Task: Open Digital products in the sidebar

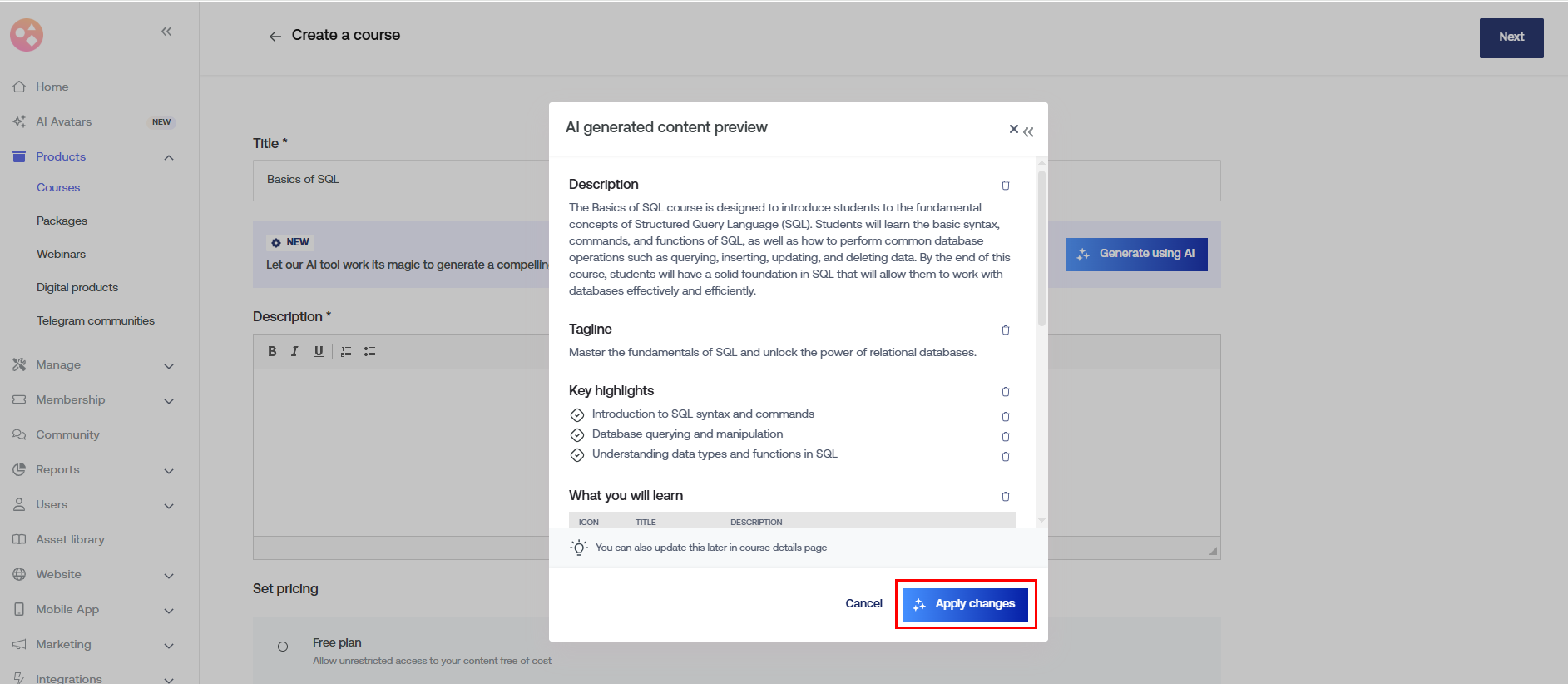Action: (x=77, y=288)
